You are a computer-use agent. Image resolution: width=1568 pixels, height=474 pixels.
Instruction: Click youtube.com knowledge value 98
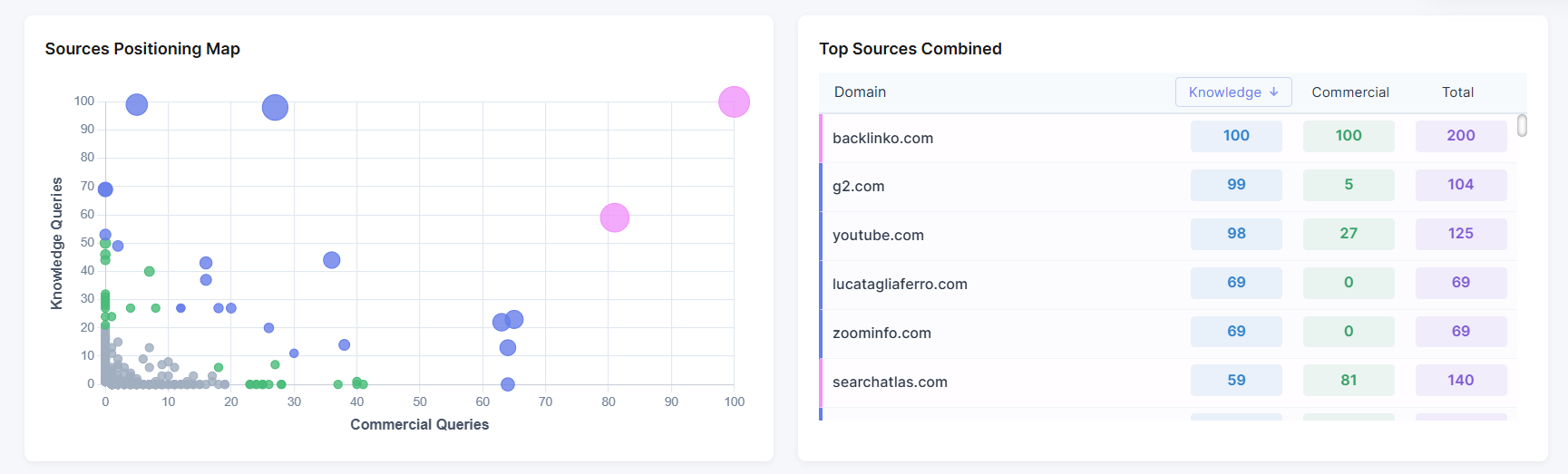click(1236, 234)
